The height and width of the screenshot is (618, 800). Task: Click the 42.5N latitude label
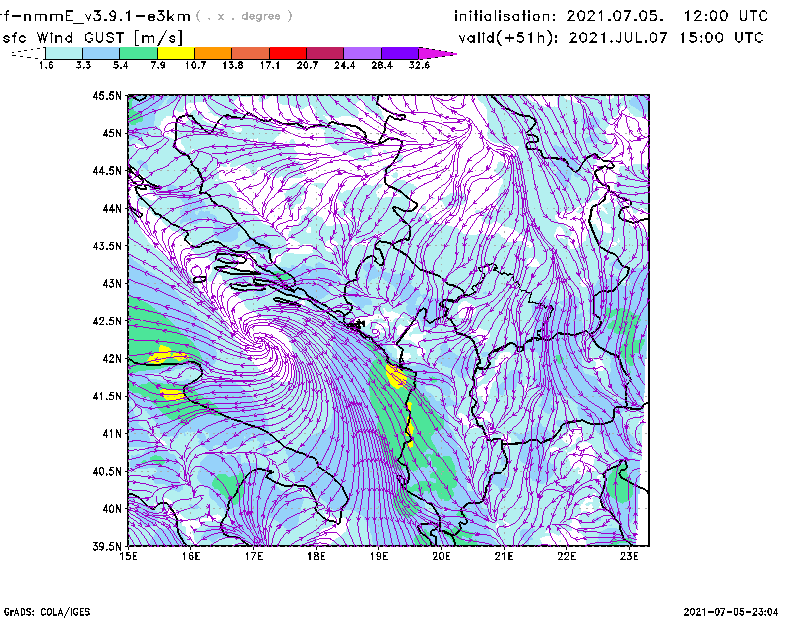(107, 321)
